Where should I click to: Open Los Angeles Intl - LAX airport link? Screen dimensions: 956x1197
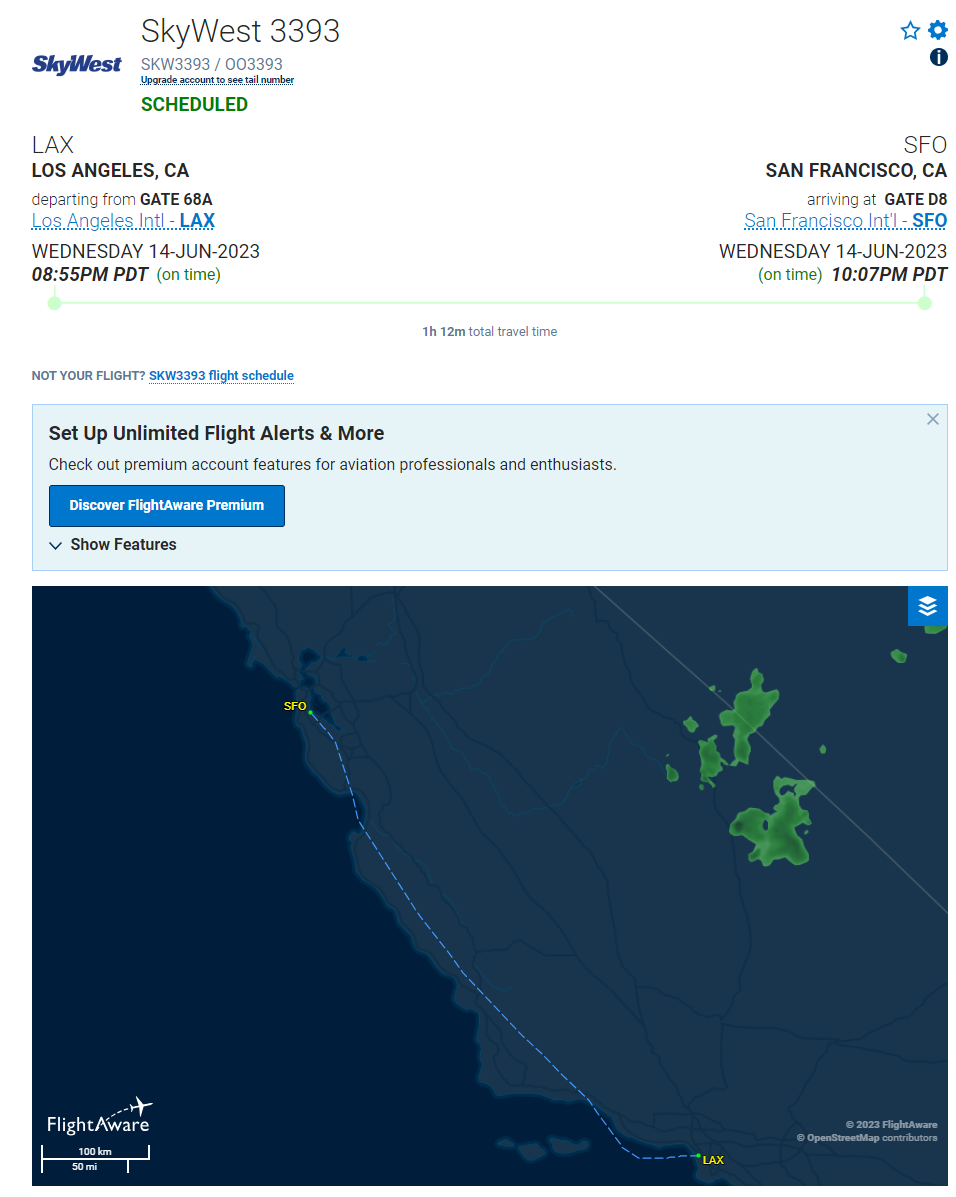click(x=123, y=221)
